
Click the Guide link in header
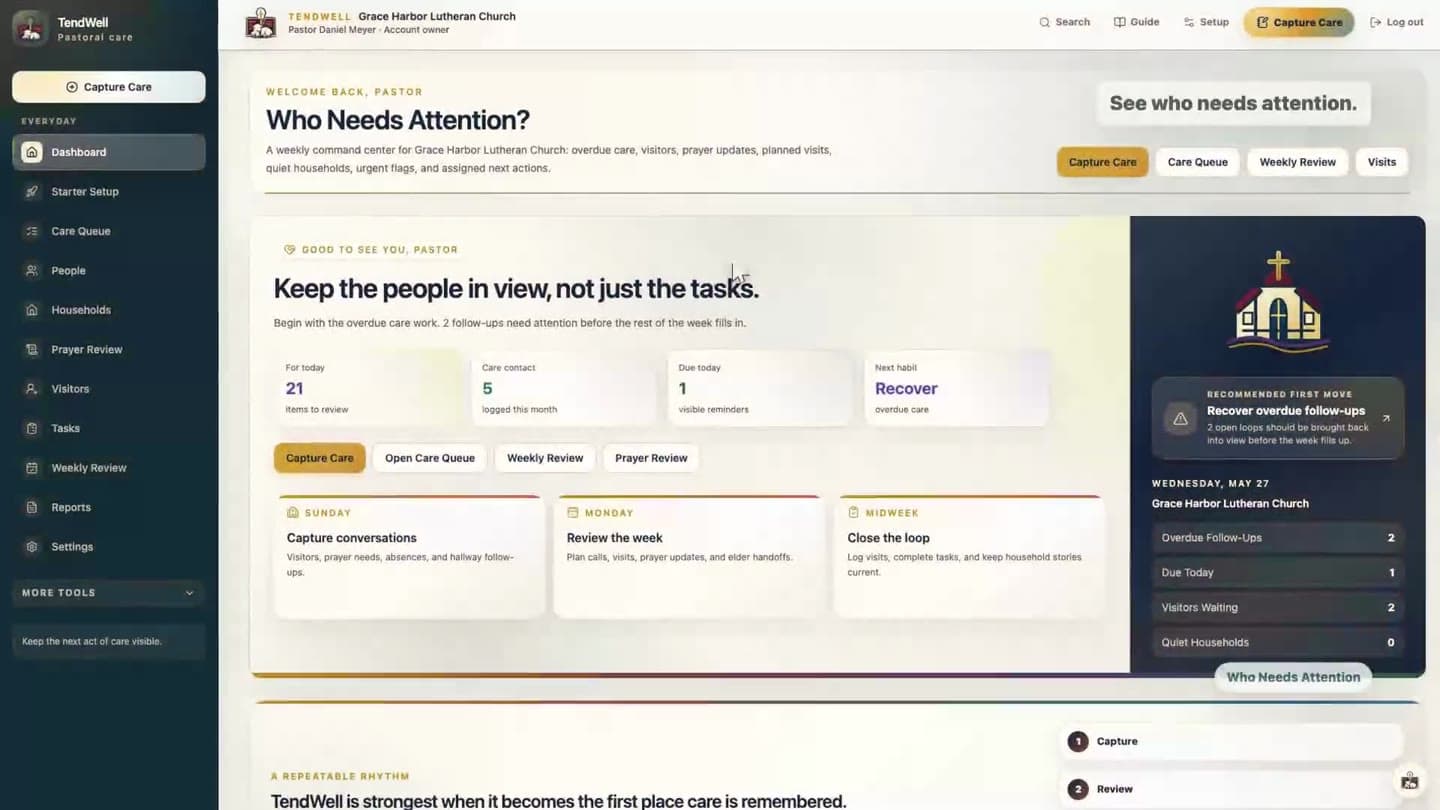(x=1137, y=22)
